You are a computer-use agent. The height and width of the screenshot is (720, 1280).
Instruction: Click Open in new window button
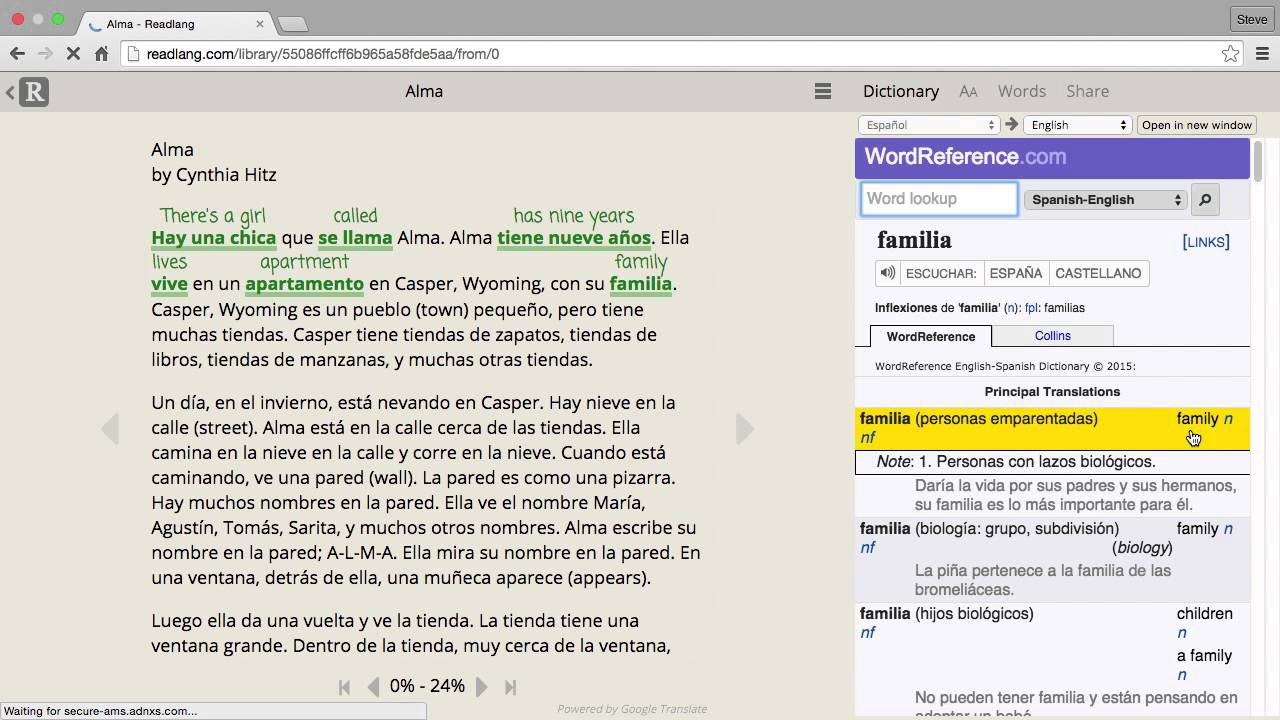1196,125
